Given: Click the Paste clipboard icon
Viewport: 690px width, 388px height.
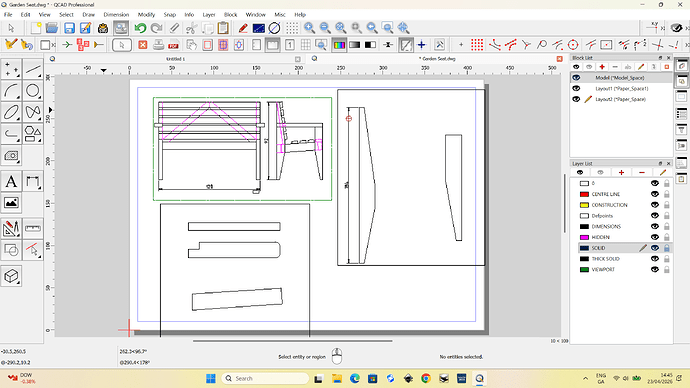Looking at the screenshot, I should [x=224, y=28].
